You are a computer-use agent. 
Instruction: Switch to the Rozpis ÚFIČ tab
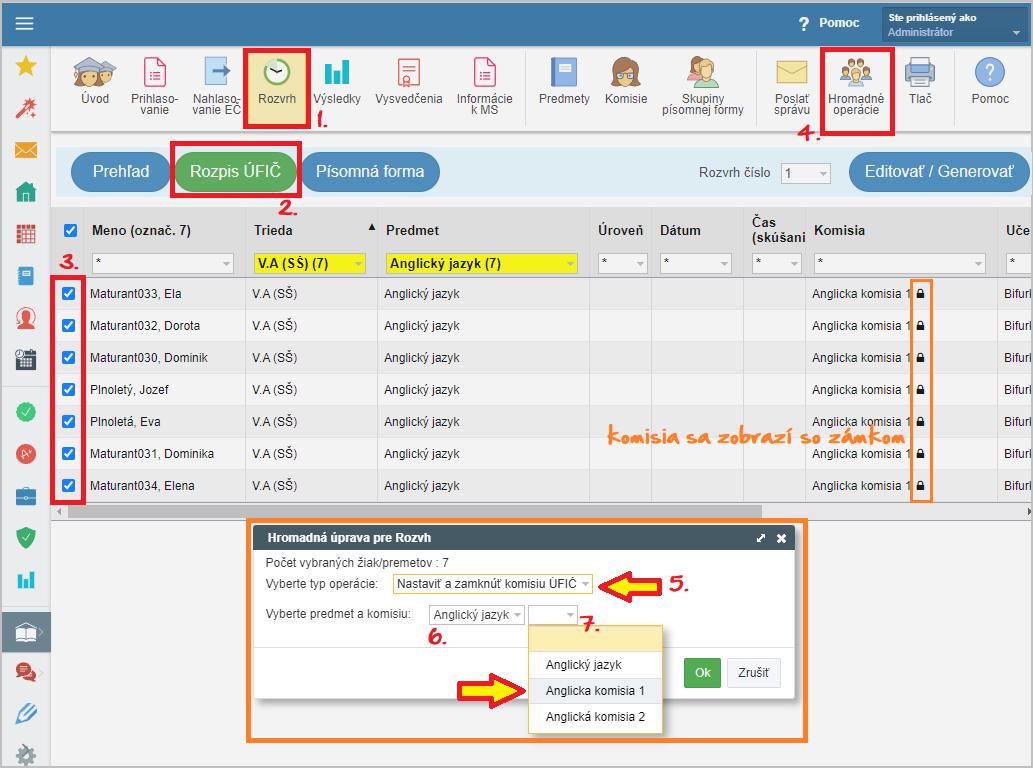[237, 172]
